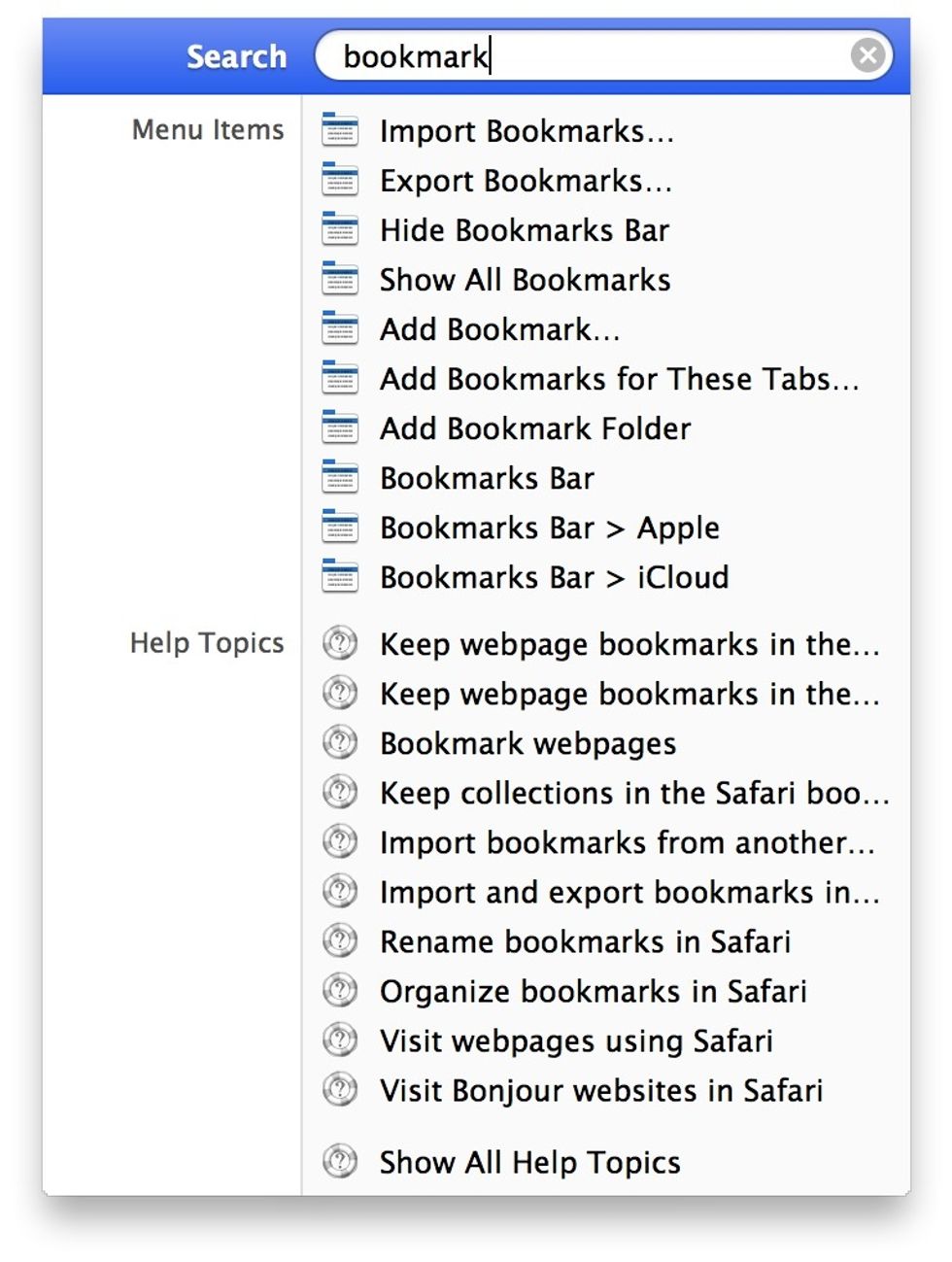Open the help topic Visit webpages using Safari
The width and height of the screenshot is (952, 1262).
click(576, 1040)
